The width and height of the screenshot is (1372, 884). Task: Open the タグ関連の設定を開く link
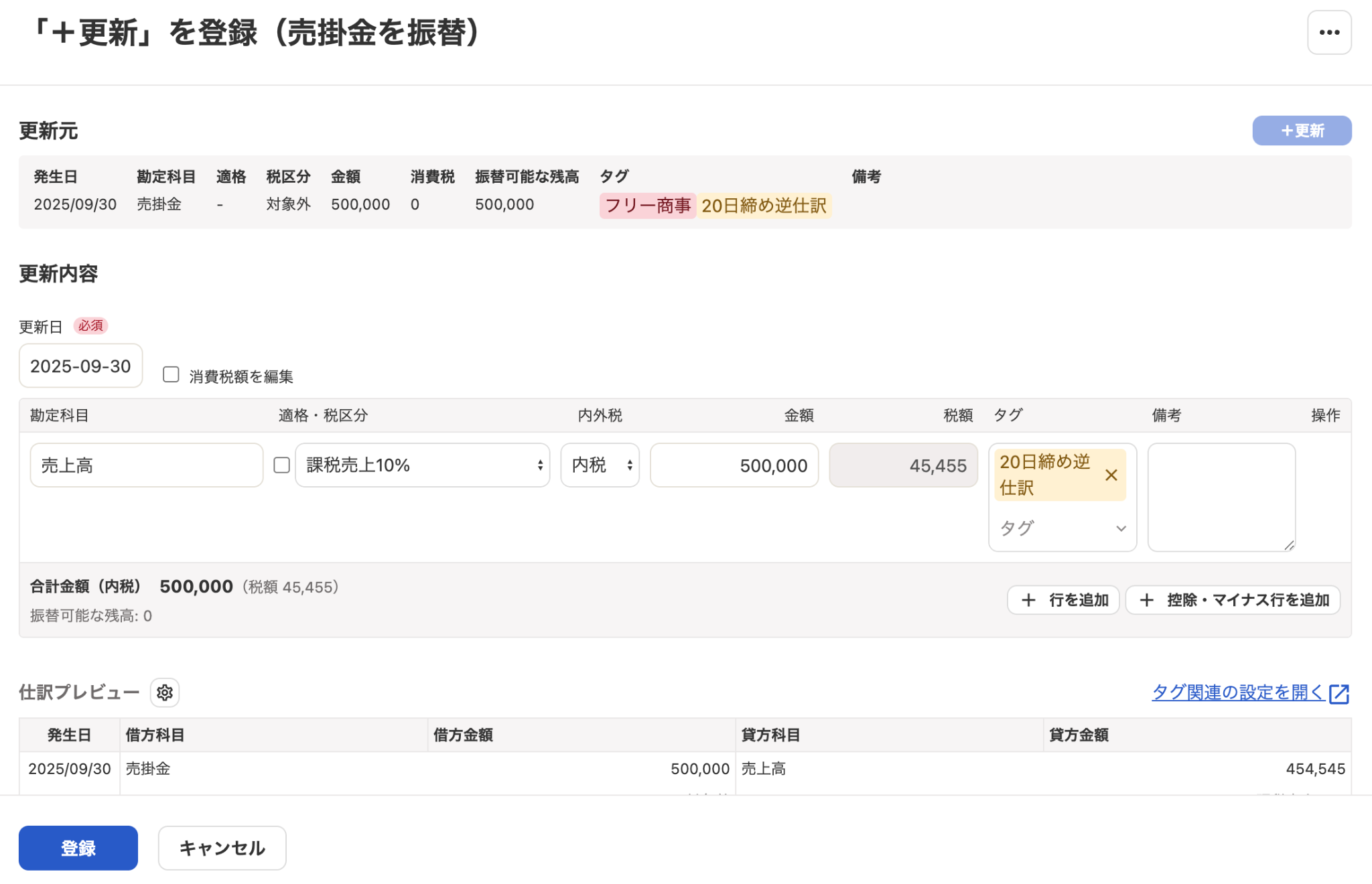[x=1238, y=692]
